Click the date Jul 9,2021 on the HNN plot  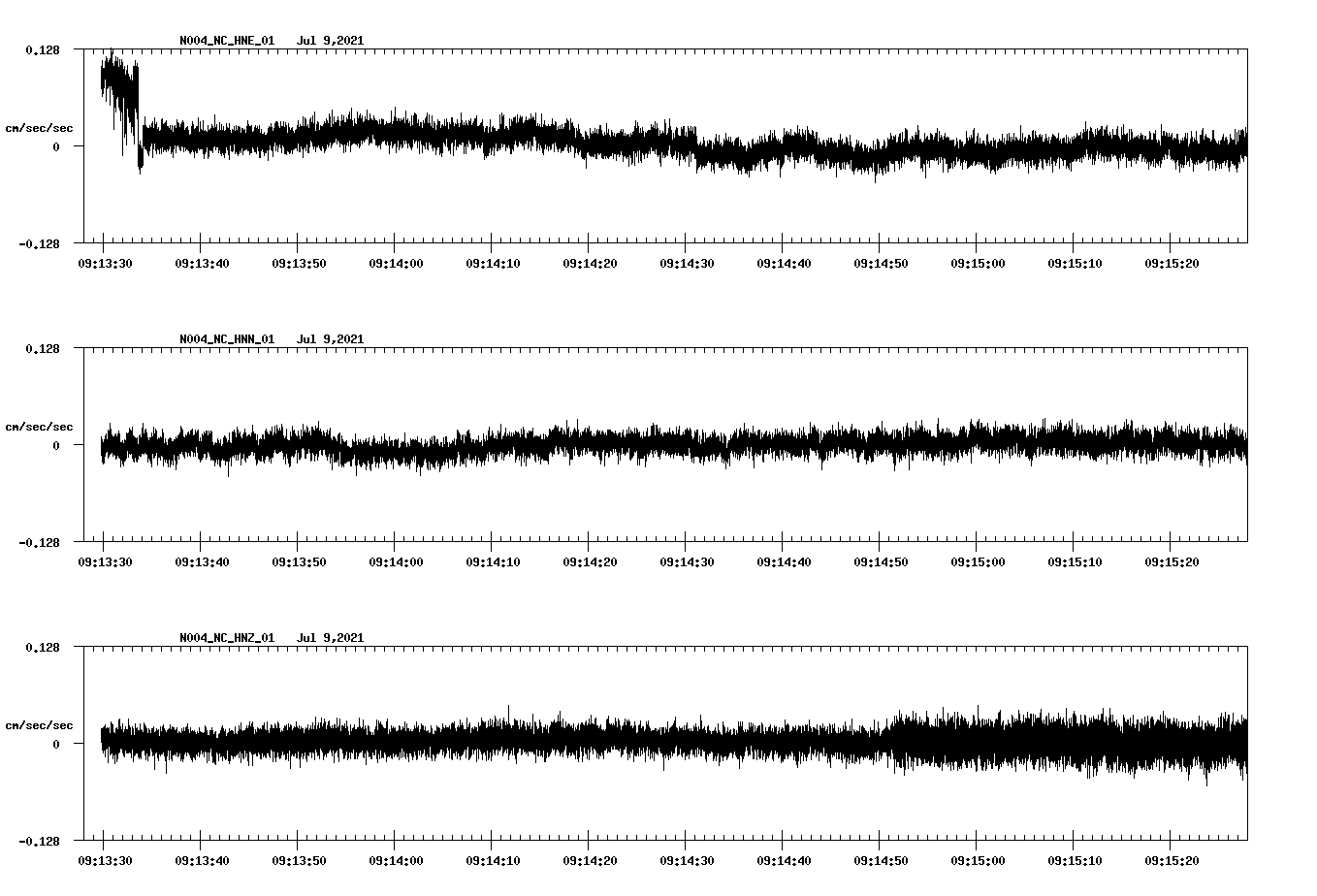(330, 339)
